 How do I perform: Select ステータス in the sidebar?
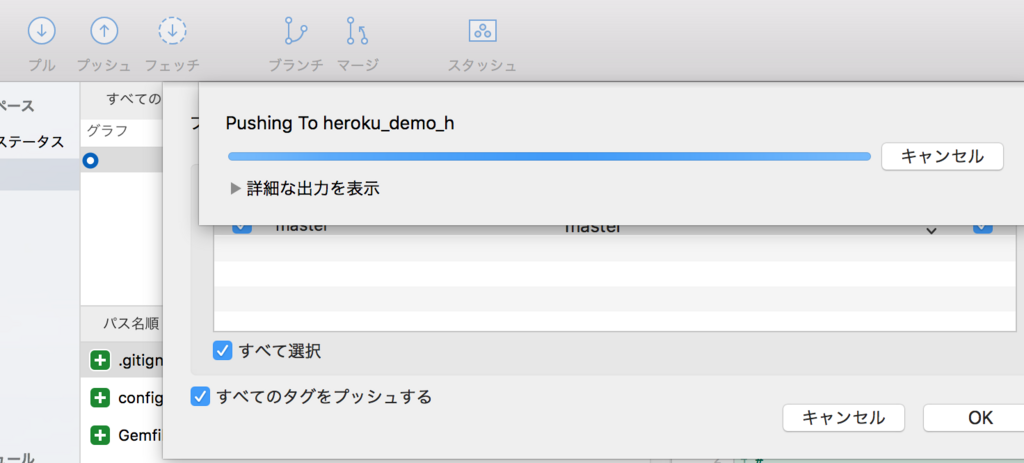point(32,142)
